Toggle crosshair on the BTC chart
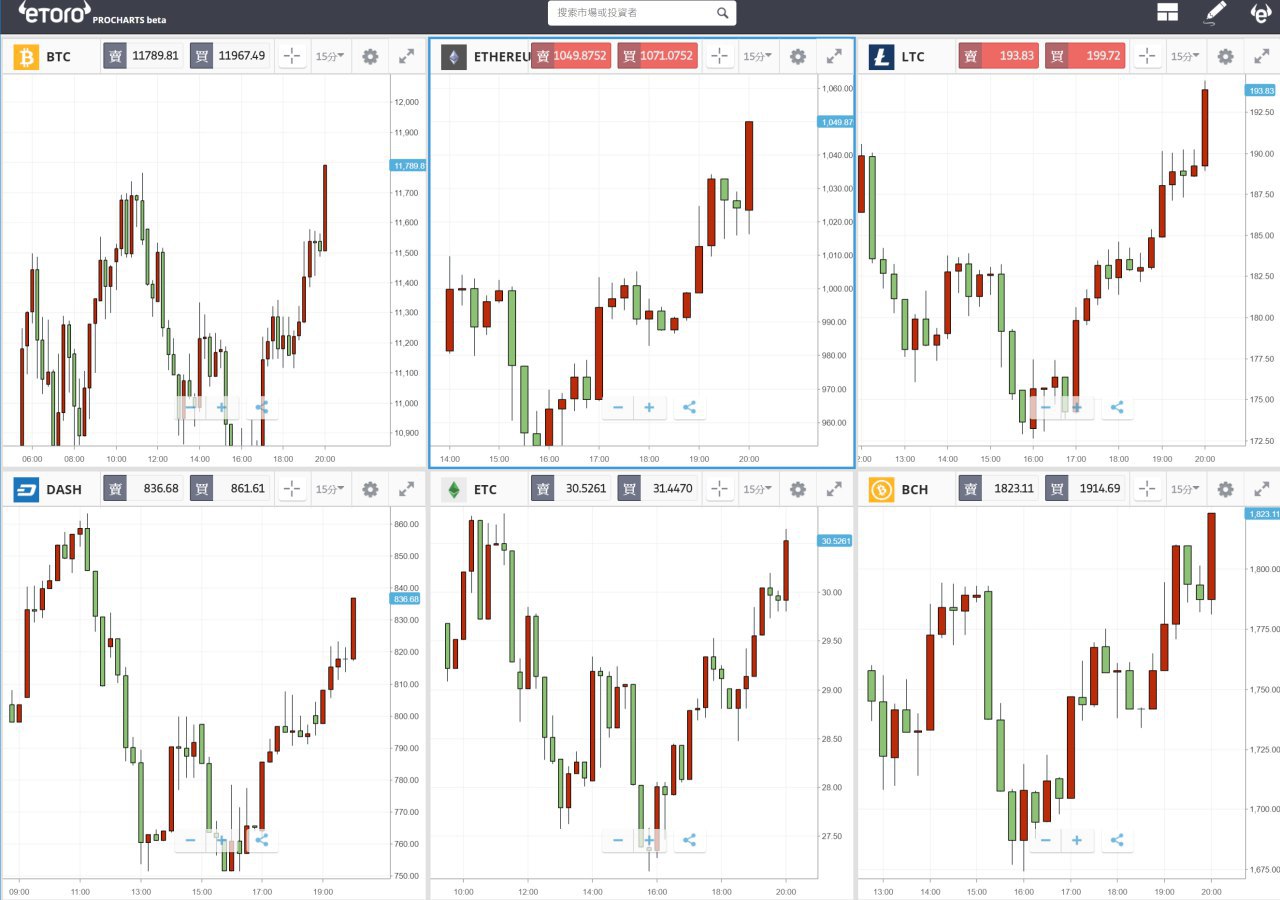1280x900 pixels. pos(291,57)
